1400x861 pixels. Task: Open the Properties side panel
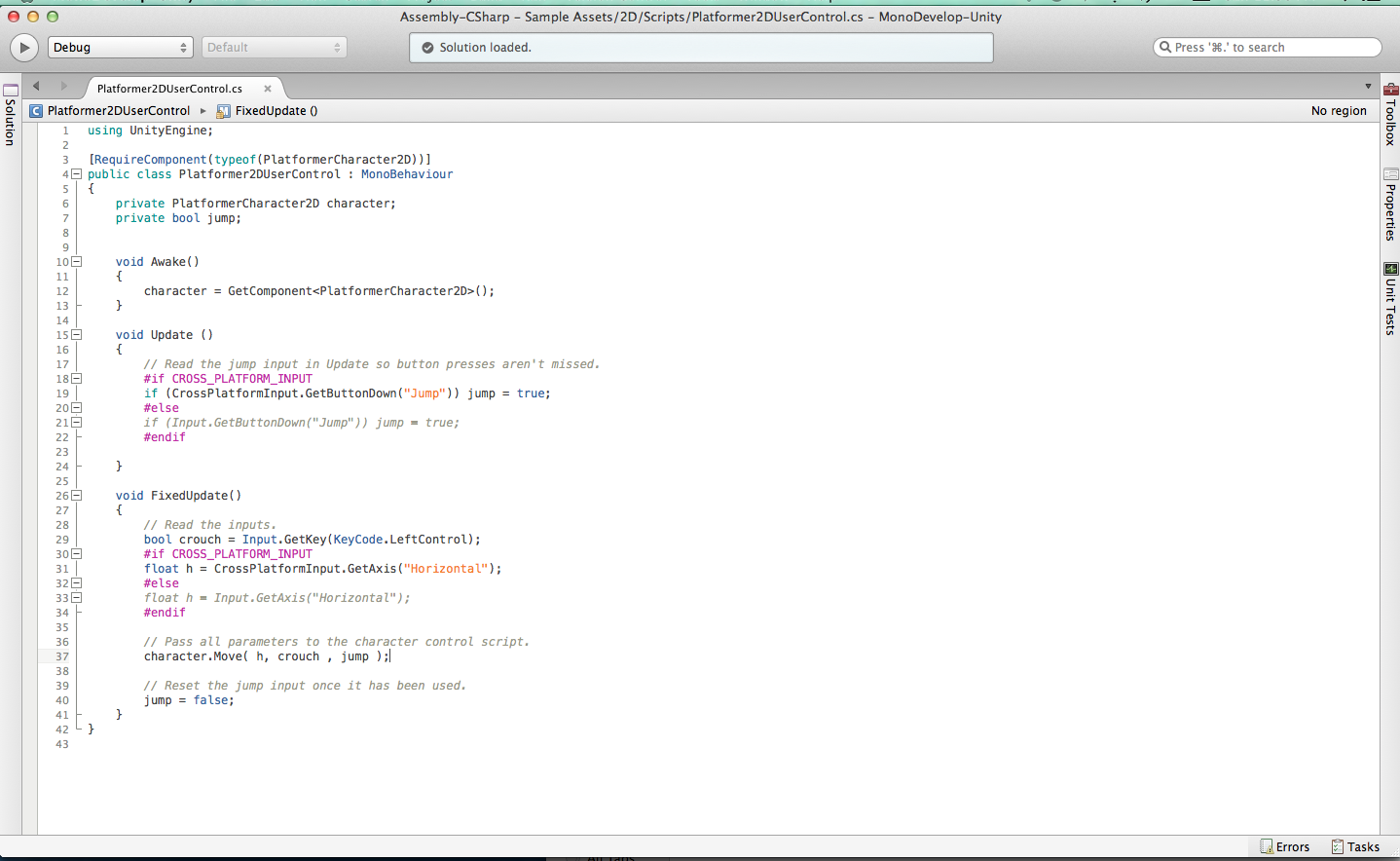pos(1390,205)
